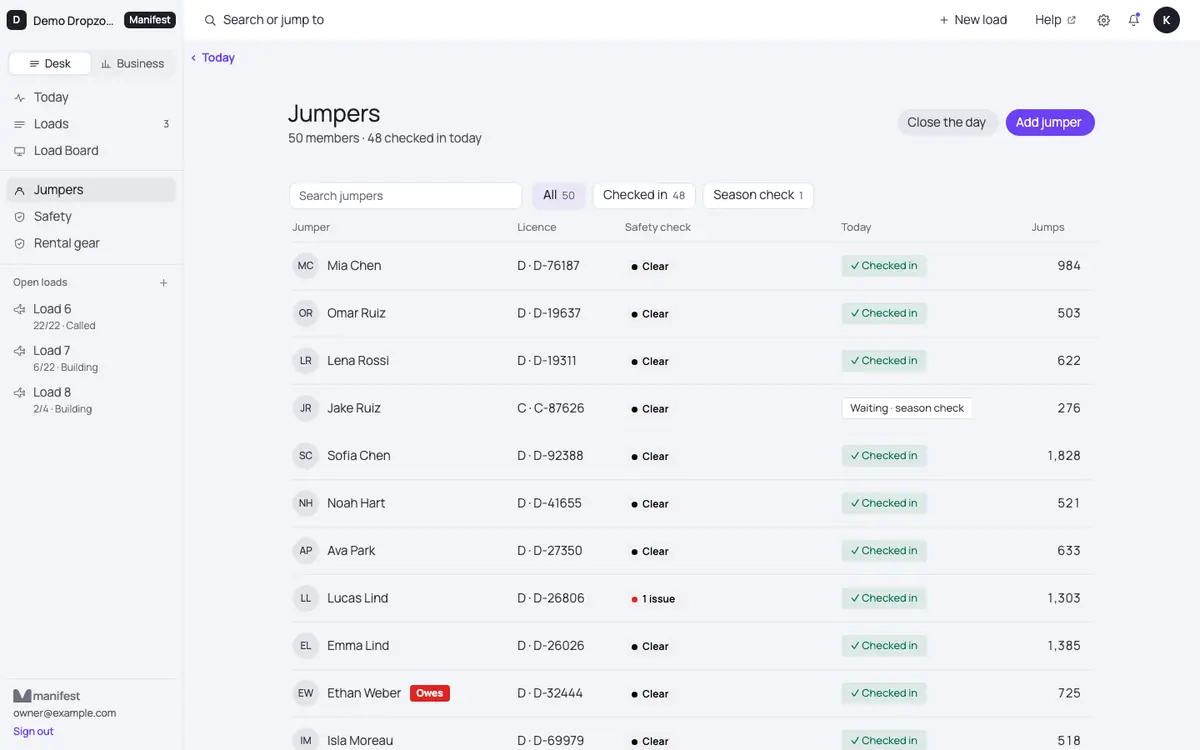Viewport: 1200px width, 750px height.
Task: Click Lucas Lind's 1 issue status
Action: coord(653,599)
